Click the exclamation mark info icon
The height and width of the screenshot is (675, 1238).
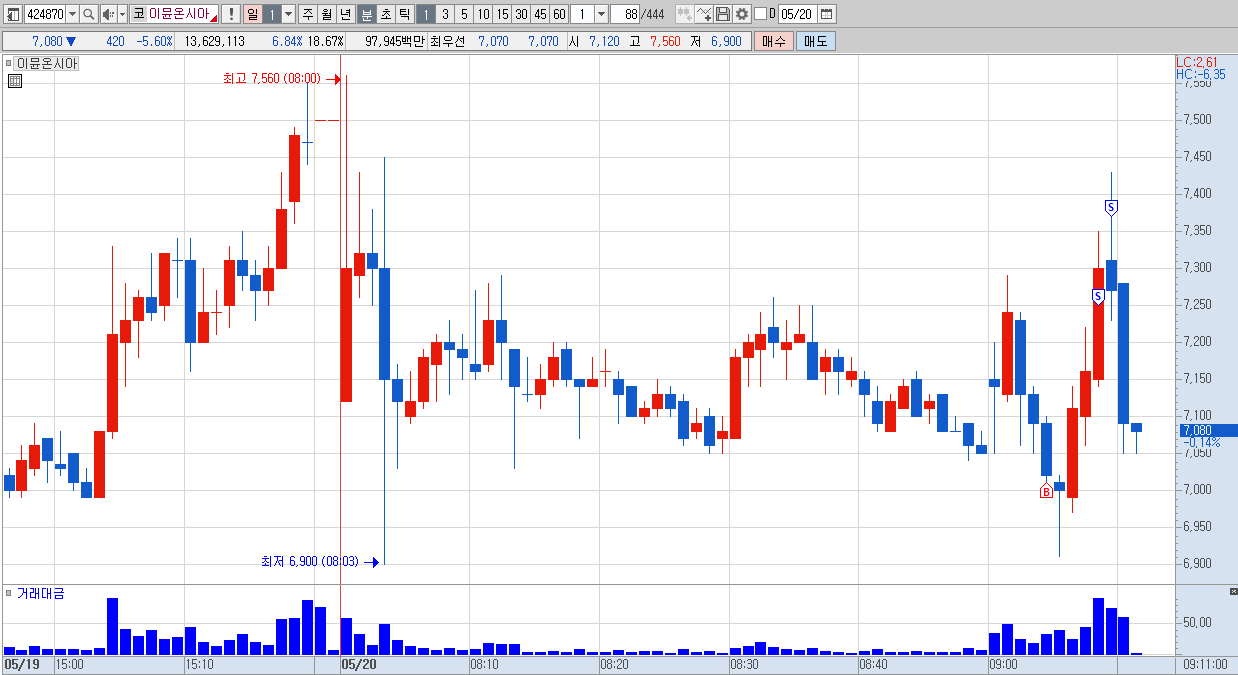231,14
